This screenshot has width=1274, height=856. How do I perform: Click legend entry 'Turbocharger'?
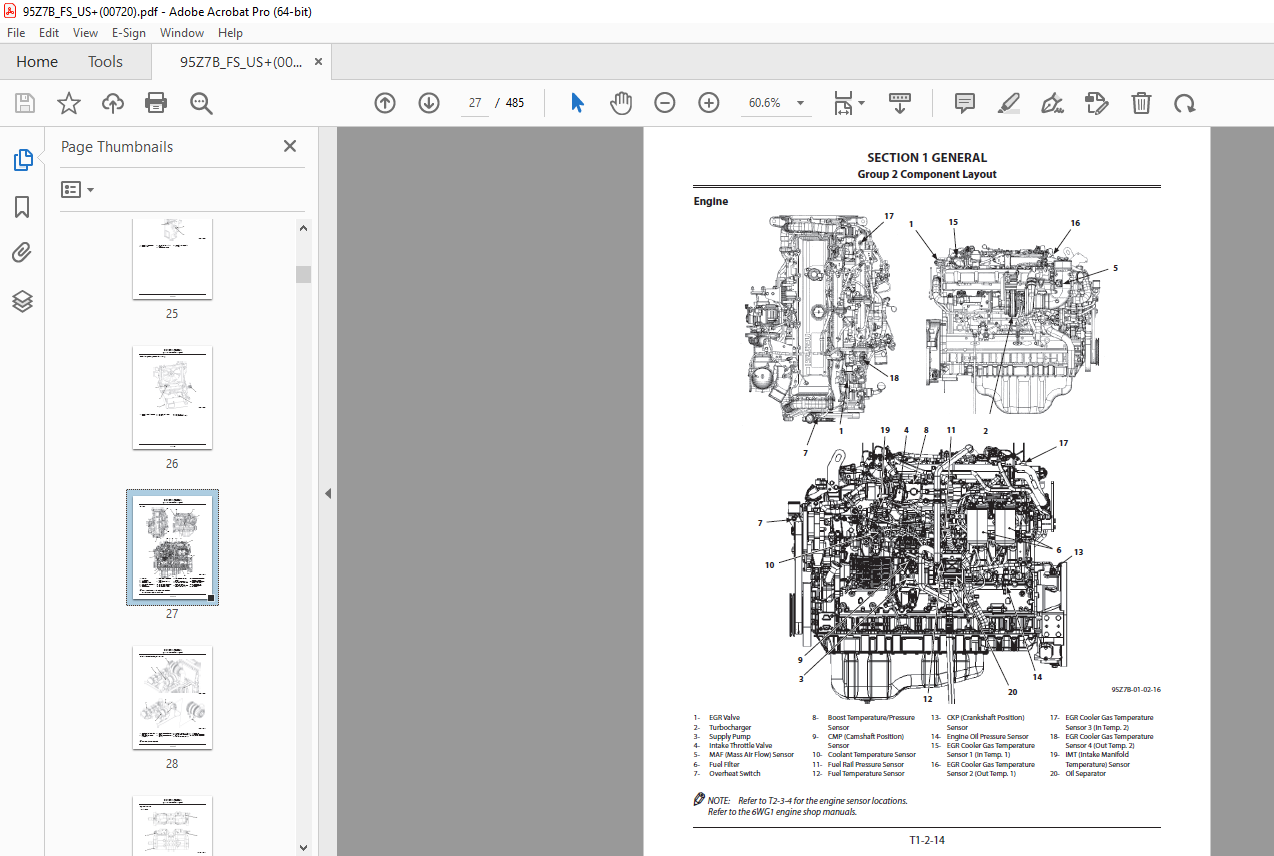730,727
